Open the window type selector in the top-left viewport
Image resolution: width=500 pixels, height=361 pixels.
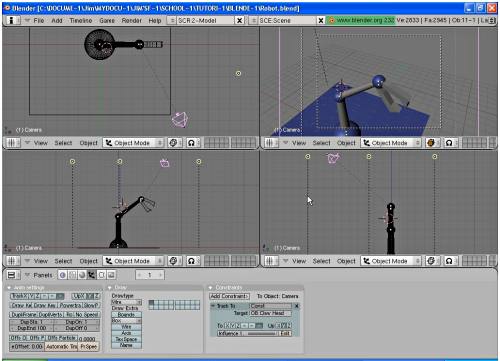[12, 143]
